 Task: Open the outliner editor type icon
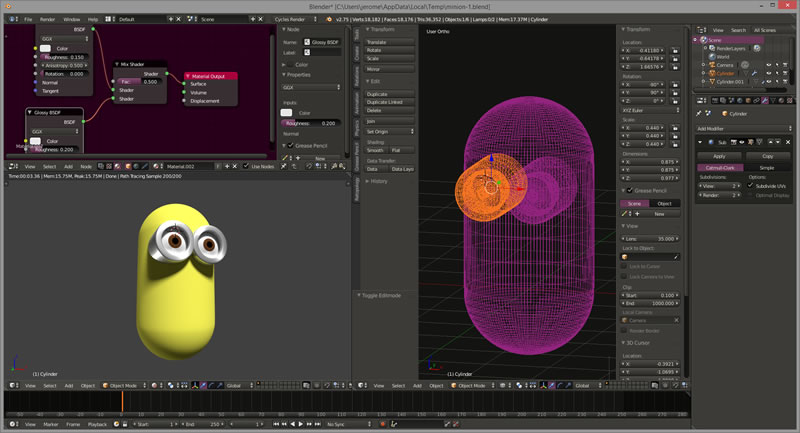[x=700, y=30]
